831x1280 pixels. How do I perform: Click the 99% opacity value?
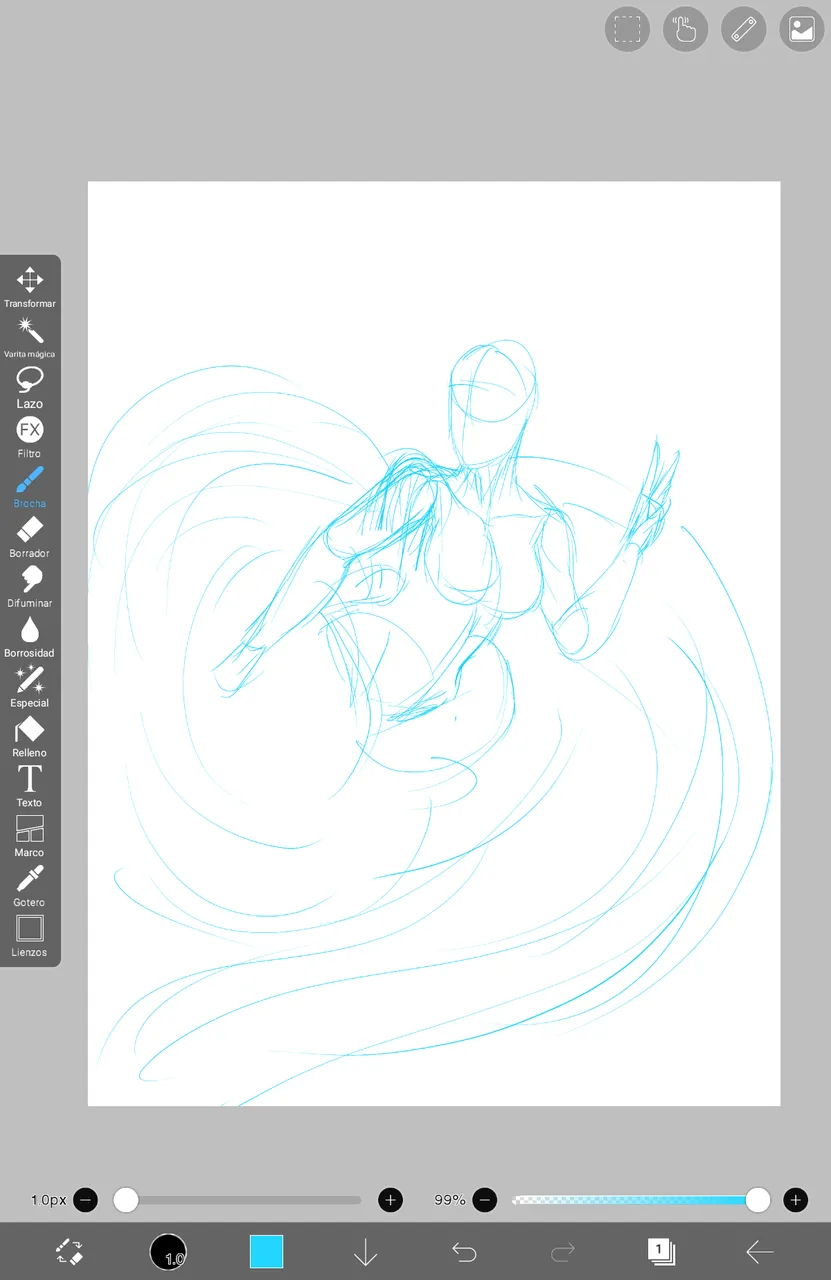pyautogui.click(x=450, y=1200)
